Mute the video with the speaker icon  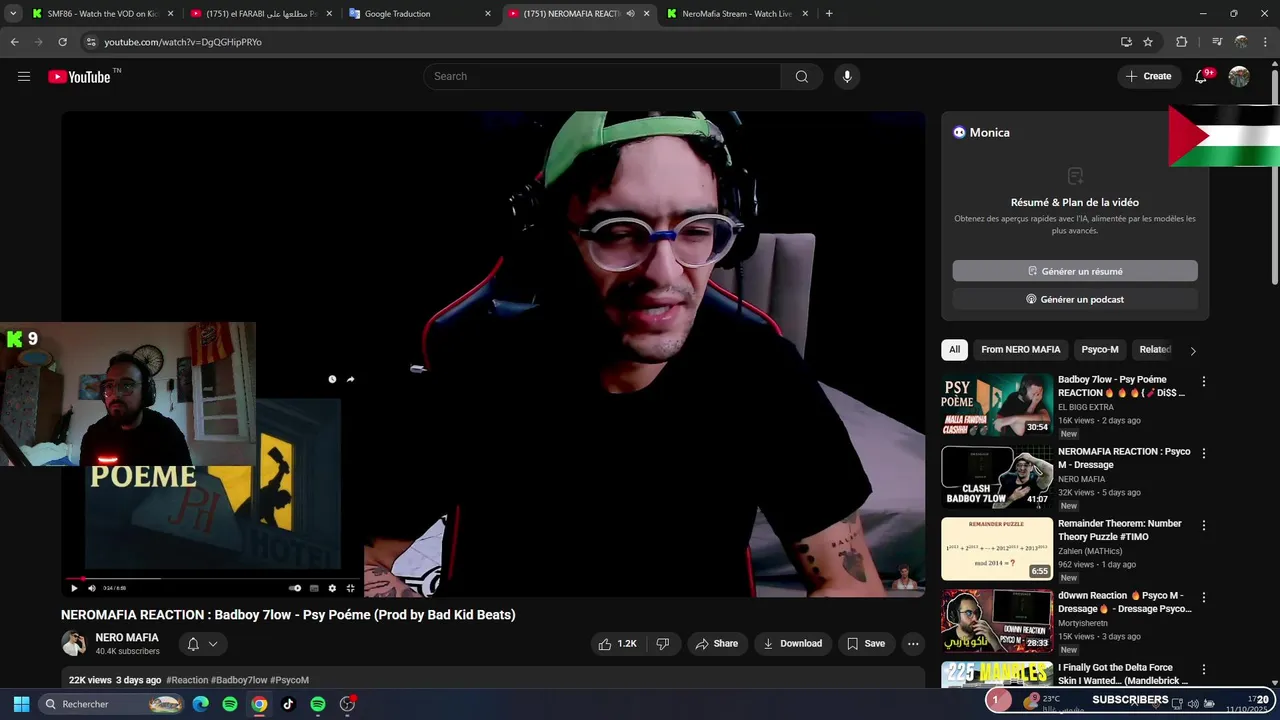92,588
